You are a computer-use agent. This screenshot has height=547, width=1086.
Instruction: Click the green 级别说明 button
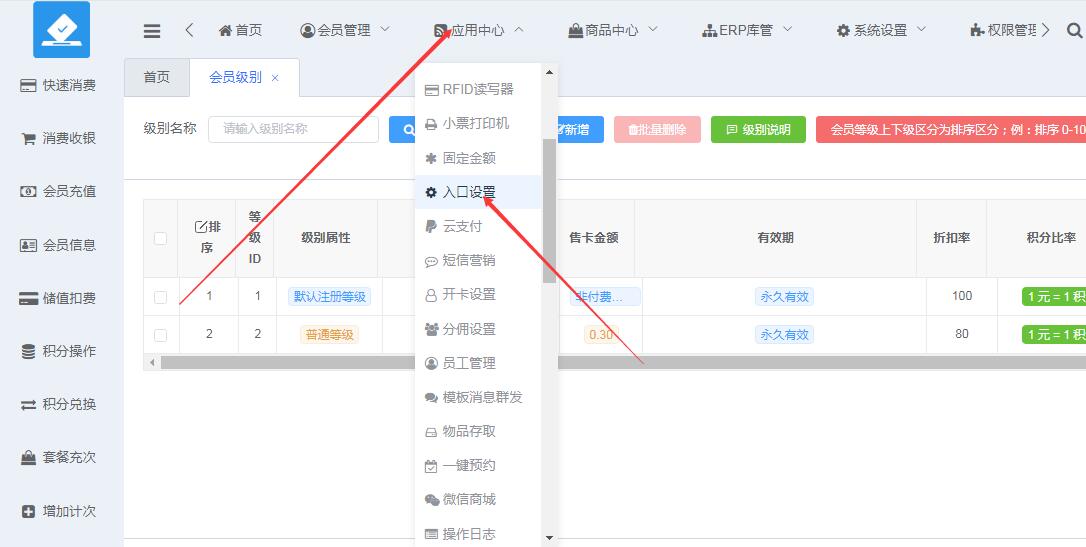click(x=758, y=130)
